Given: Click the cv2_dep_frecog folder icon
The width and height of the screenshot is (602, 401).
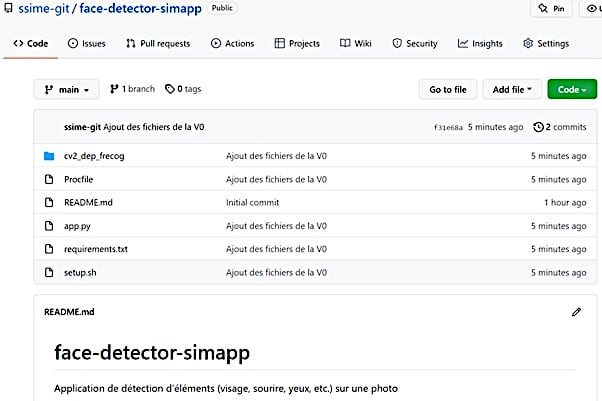Looking at the screenshot, I should (x=49, y=156).
